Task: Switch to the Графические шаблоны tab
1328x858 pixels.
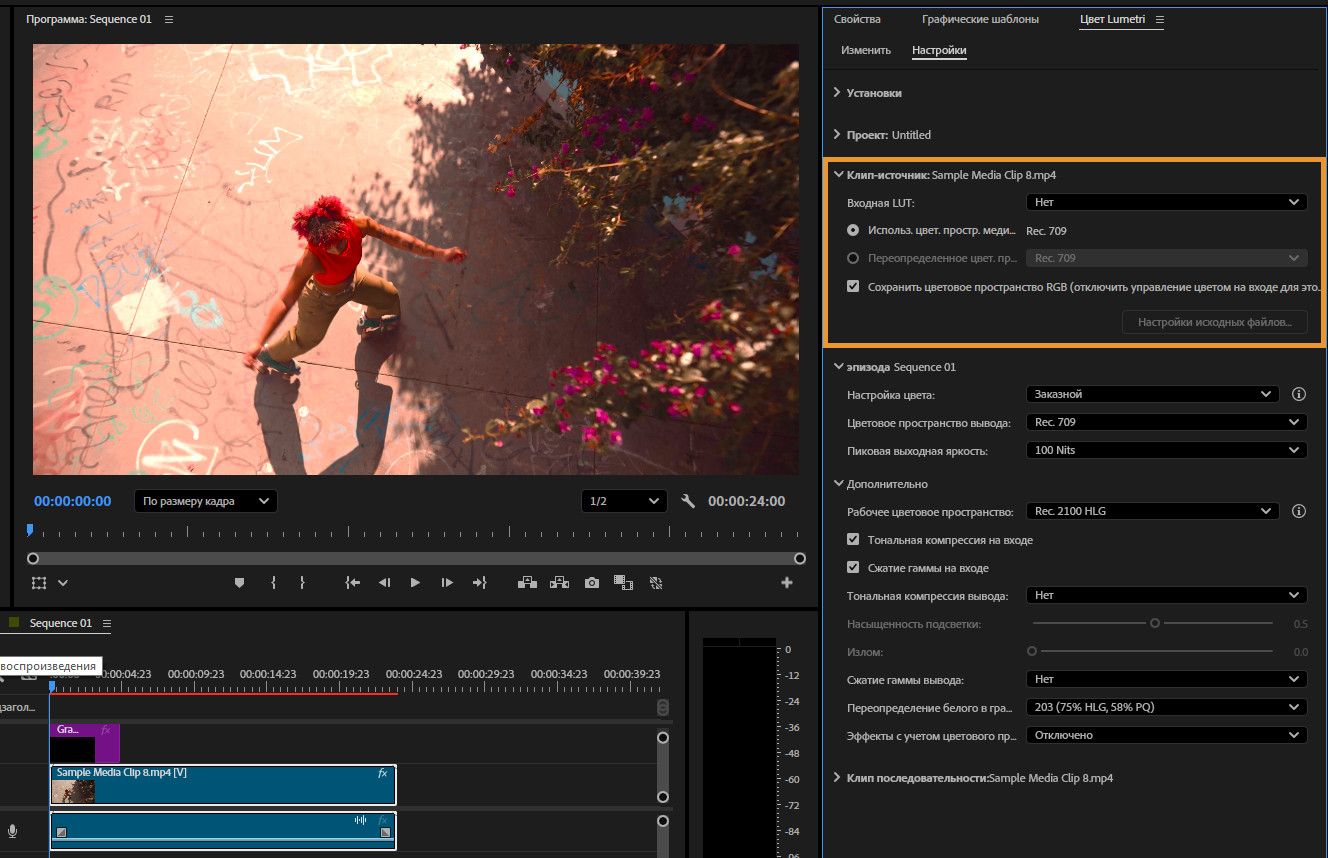Action: [980, 20]
